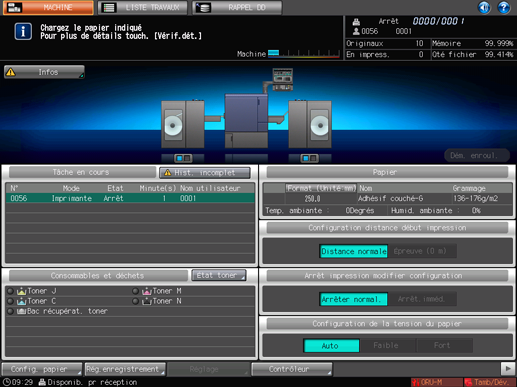The image size is (517, 387).
Task: Click the Toner M magenta cartridge icon
Action: [146, 291]
